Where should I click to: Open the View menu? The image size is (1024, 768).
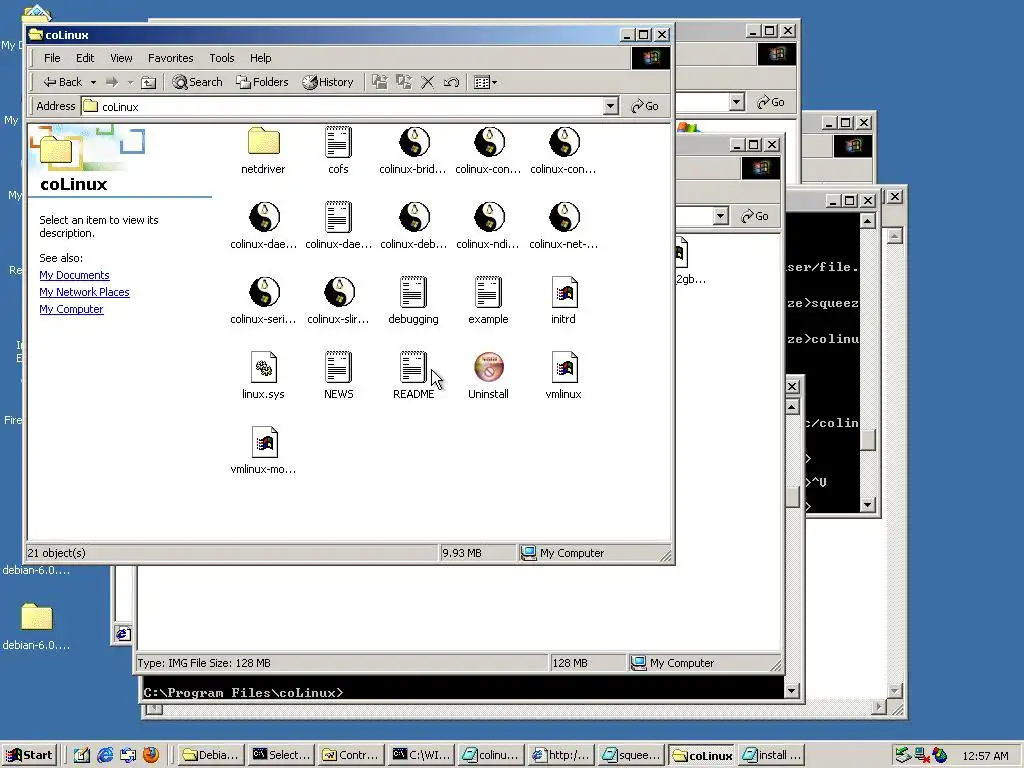point(121,58)
